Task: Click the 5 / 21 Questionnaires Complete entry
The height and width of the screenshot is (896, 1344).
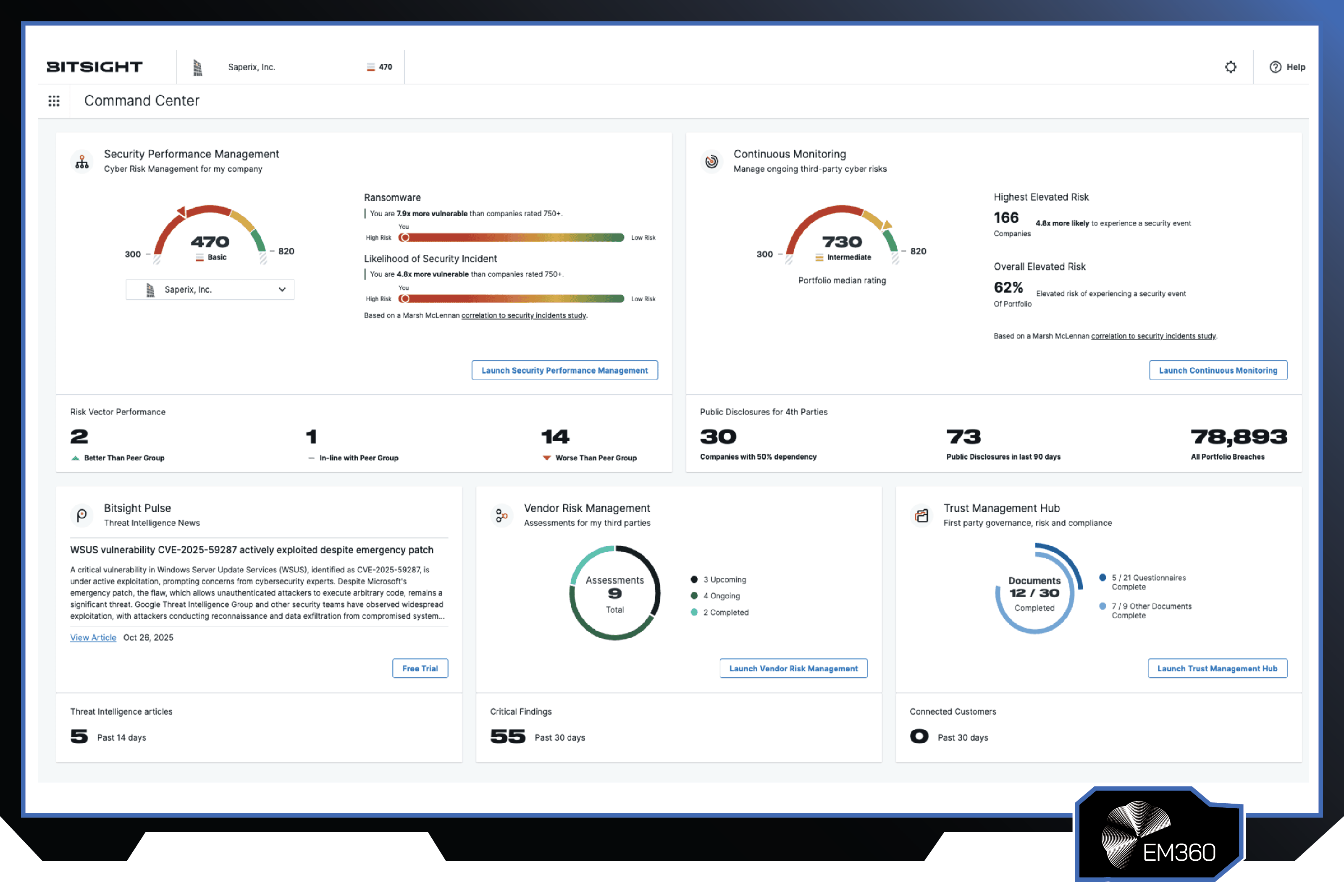Action: click(1143, 582)
